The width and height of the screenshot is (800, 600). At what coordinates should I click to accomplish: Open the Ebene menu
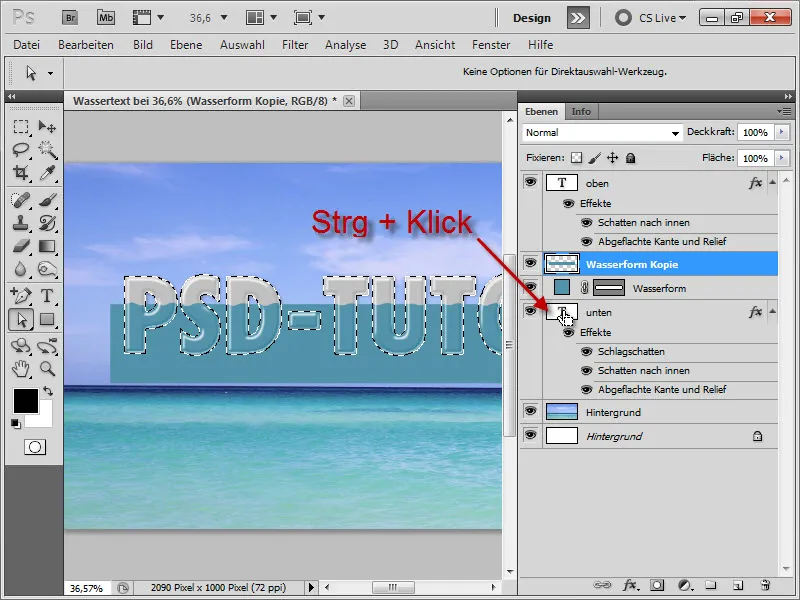[x=186, y=45]
